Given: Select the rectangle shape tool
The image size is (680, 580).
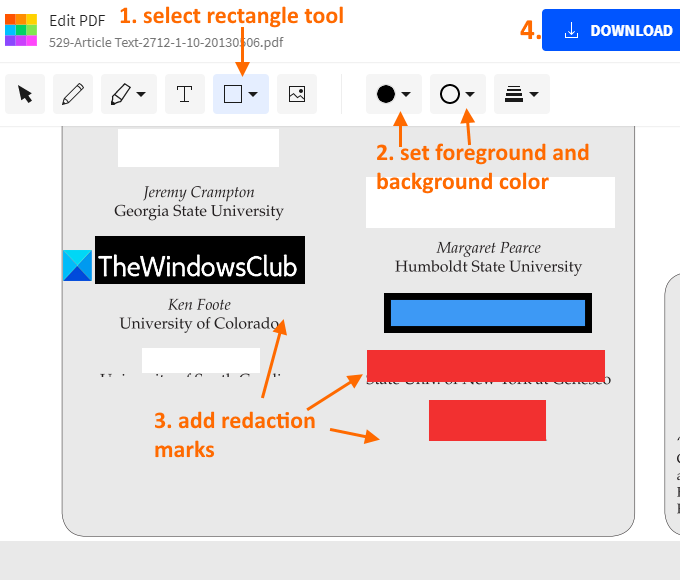Looking at the screenshot, I should (233, 94).
